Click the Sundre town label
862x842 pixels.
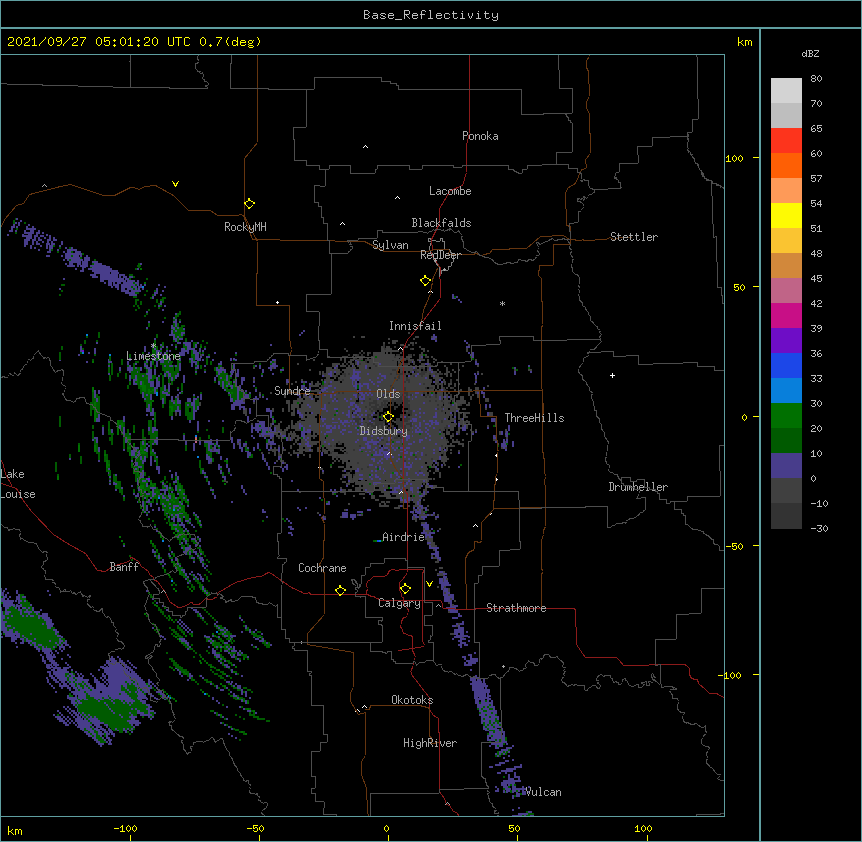pos(292,391)
